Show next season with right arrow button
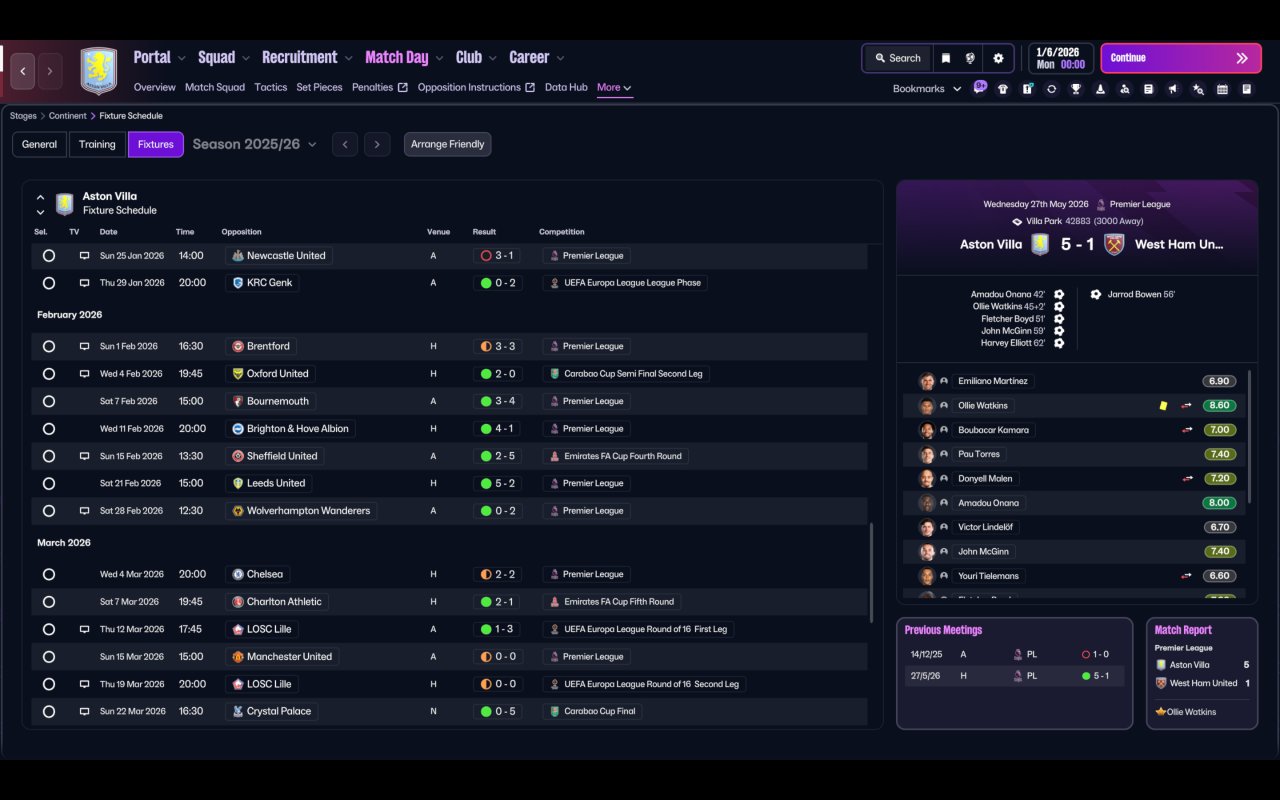Screen dimensions: 1280x800 (377, 144)
